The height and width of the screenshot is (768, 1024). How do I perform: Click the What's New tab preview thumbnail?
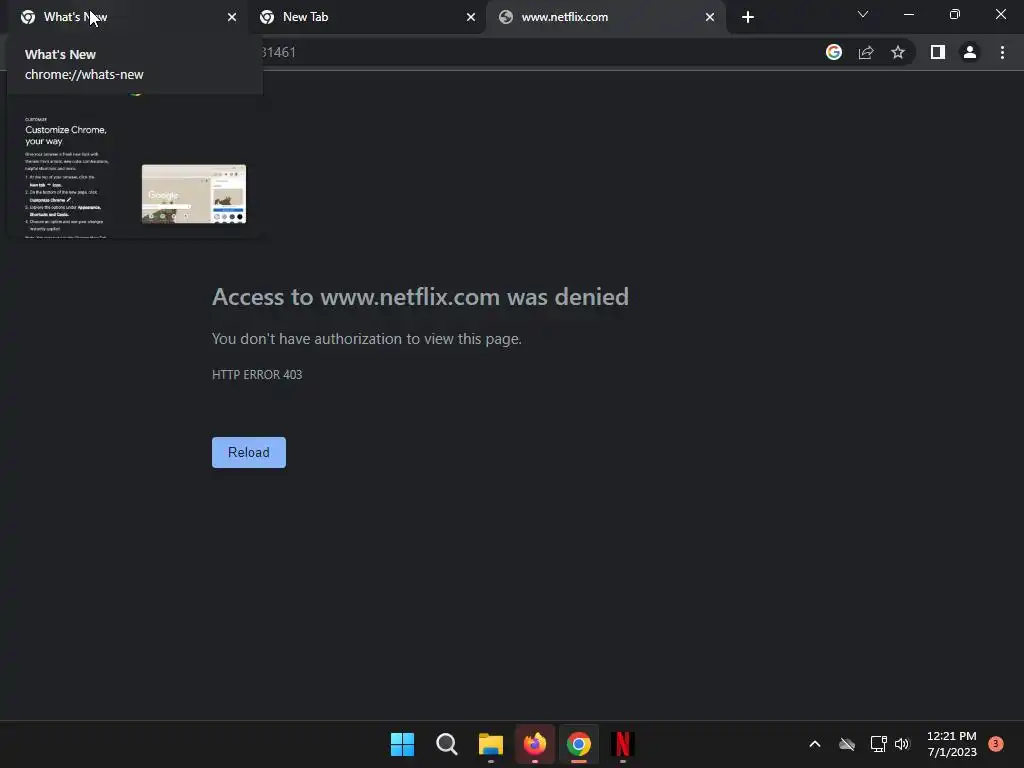[135, 167]
